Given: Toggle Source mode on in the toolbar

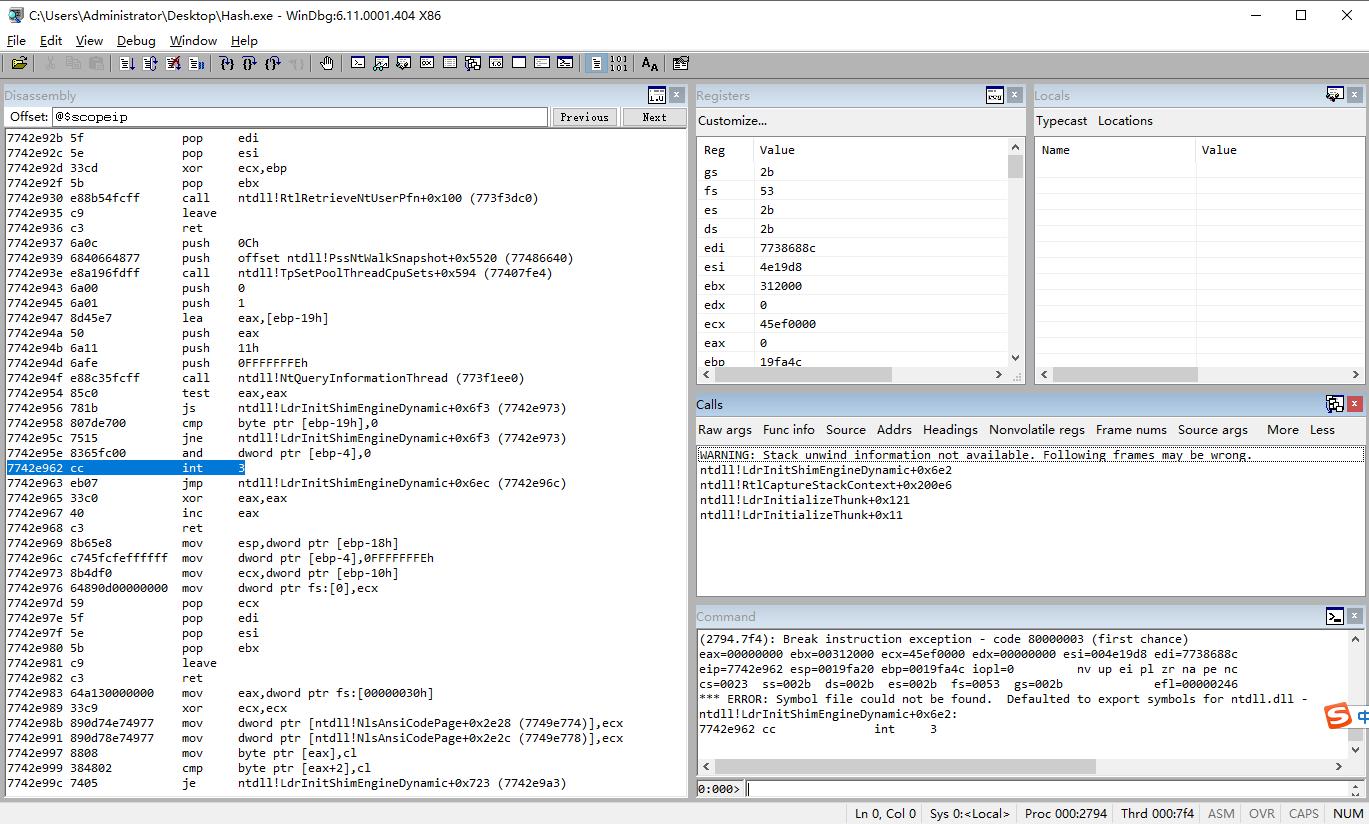Looking at the screenshot, I should click(x=596, y=63).
